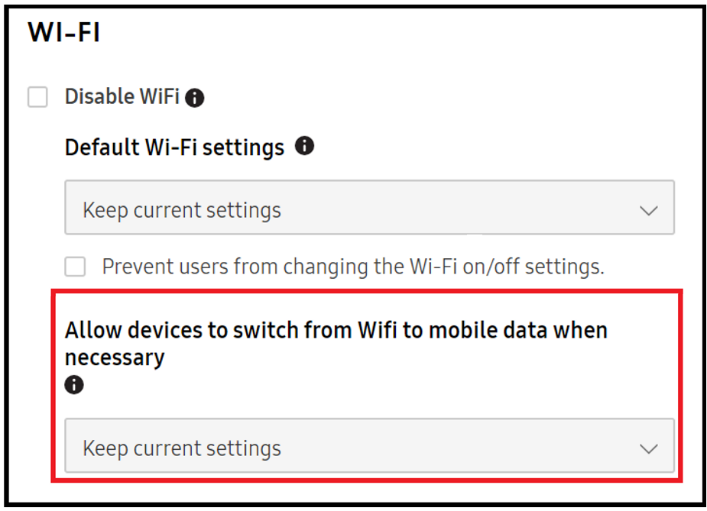
Task: Open the Default Wi-Fi settings dropdown
Action: (x=369, y=207)
